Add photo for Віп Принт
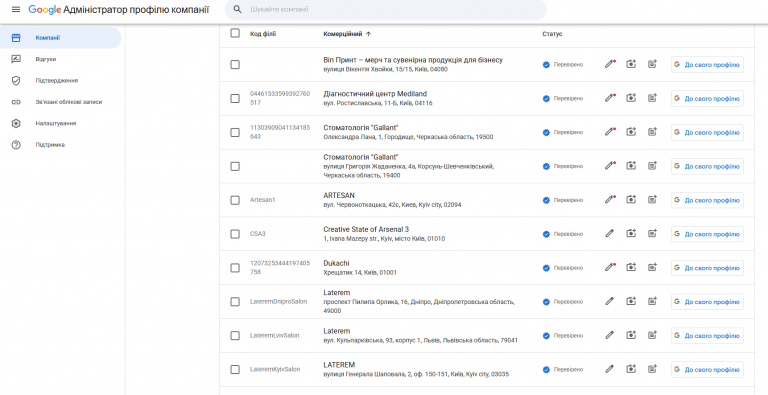The image size is (768, 395). (631, 64)
